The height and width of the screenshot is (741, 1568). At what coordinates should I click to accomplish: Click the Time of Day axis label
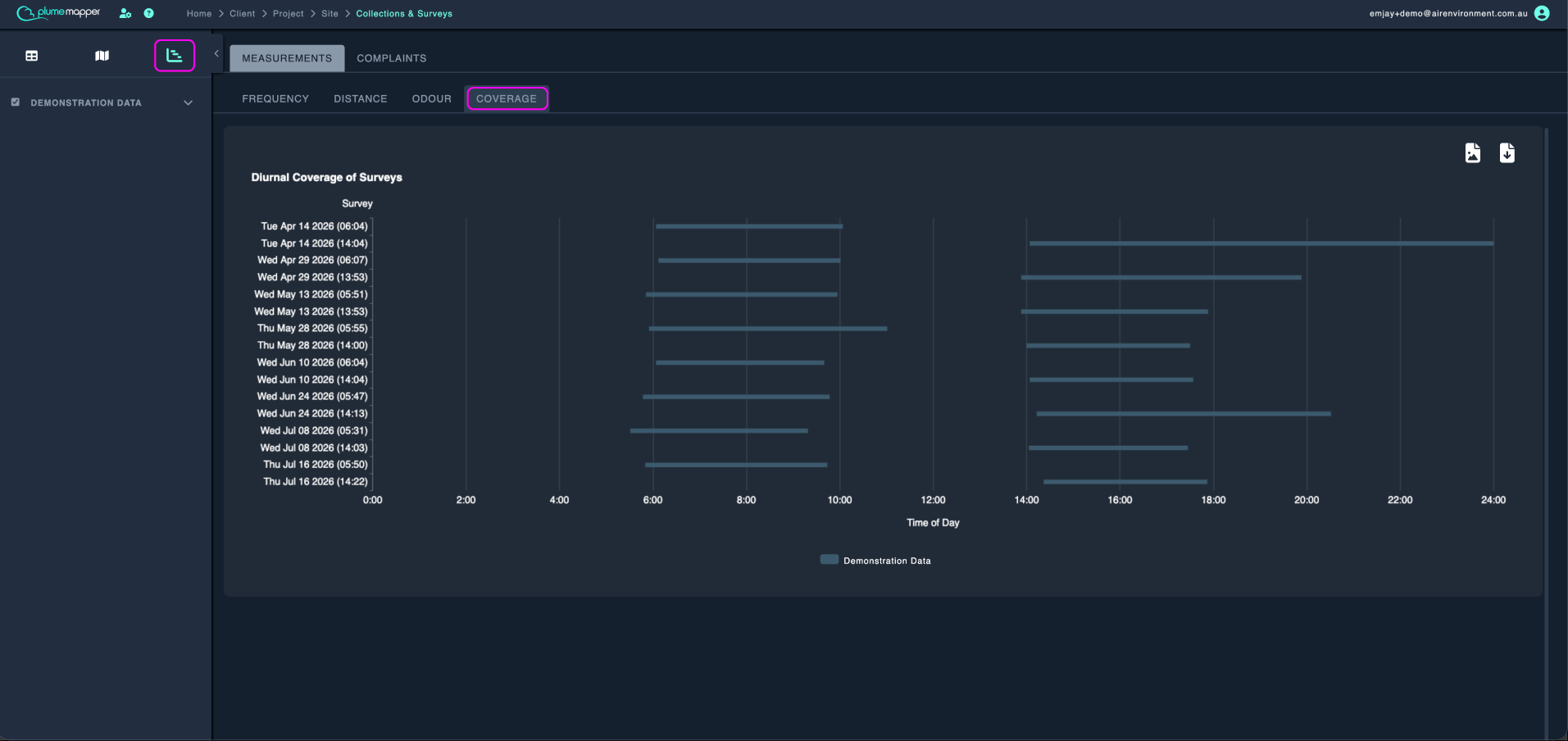933,522
